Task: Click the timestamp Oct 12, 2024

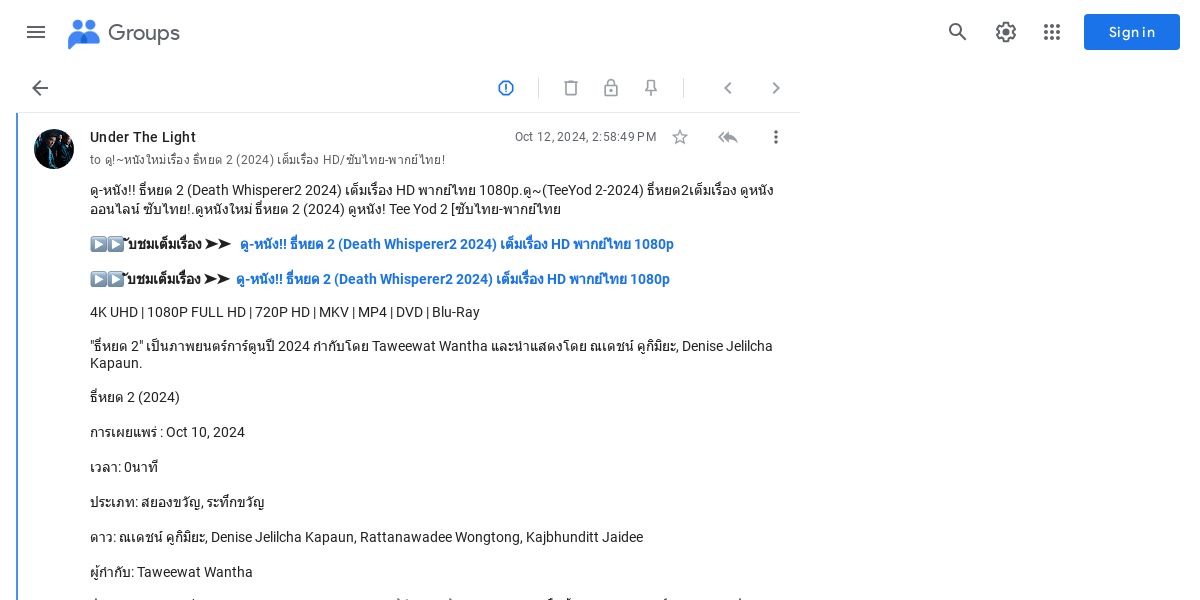Action: point(586,137)
